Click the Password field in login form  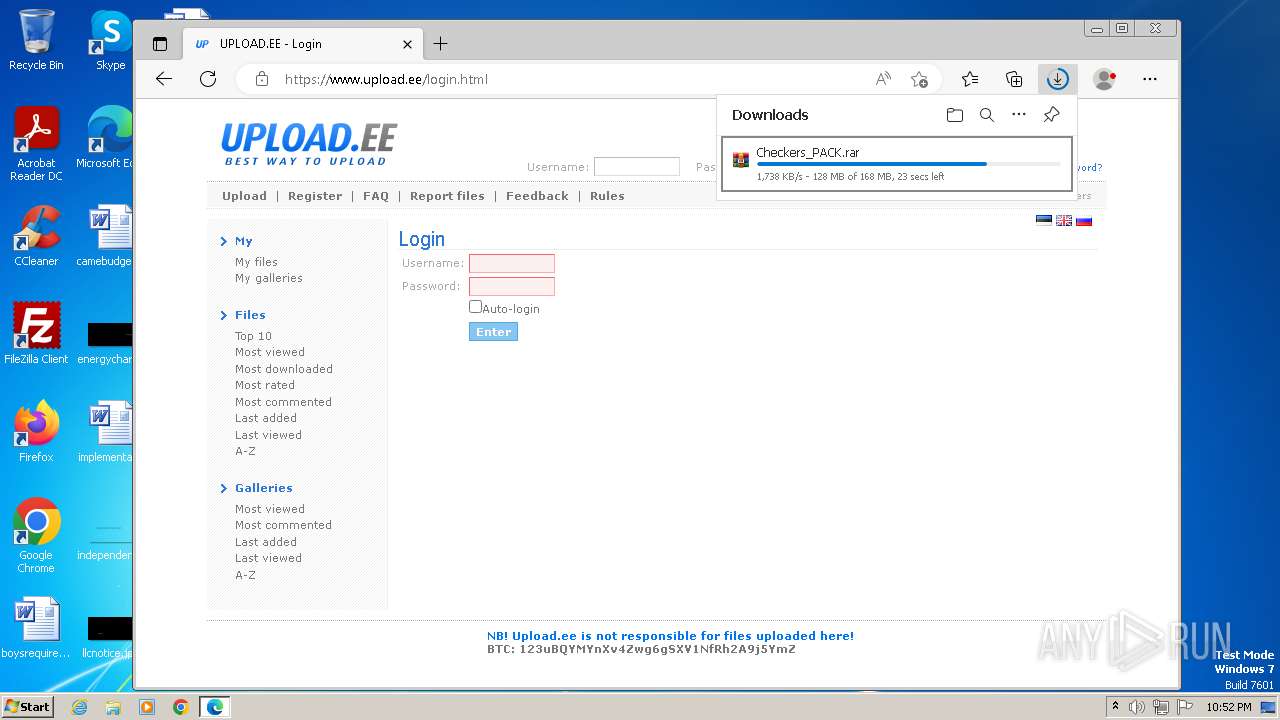(512, 286)
